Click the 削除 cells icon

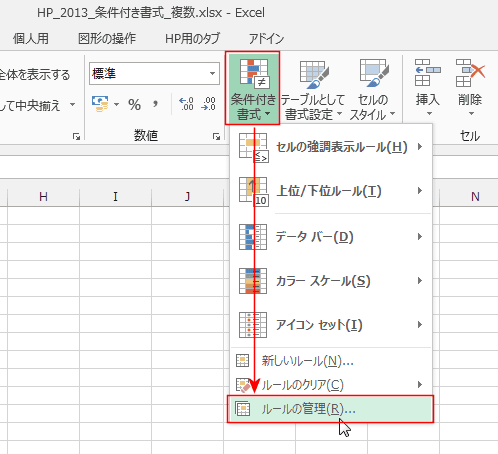[x=470, y=87]
